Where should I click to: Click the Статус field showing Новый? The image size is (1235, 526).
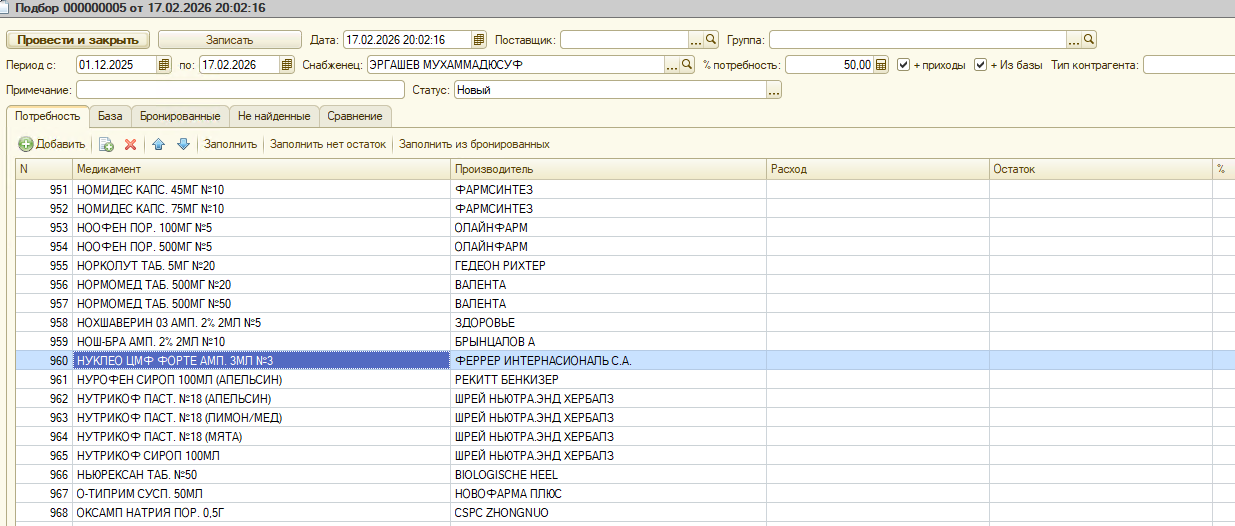[610, 90]
